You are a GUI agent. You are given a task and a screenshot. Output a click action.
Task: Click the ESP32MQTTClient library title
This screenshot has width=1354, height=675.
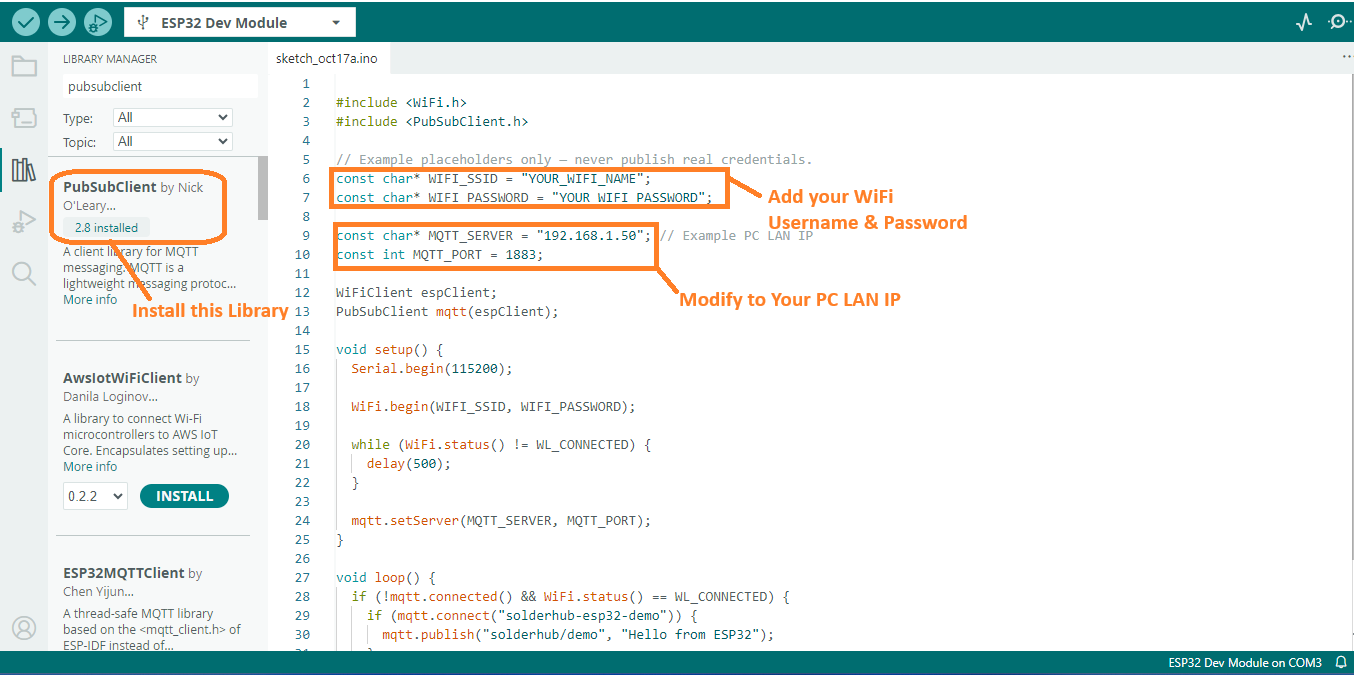click(x=124, y=573)
